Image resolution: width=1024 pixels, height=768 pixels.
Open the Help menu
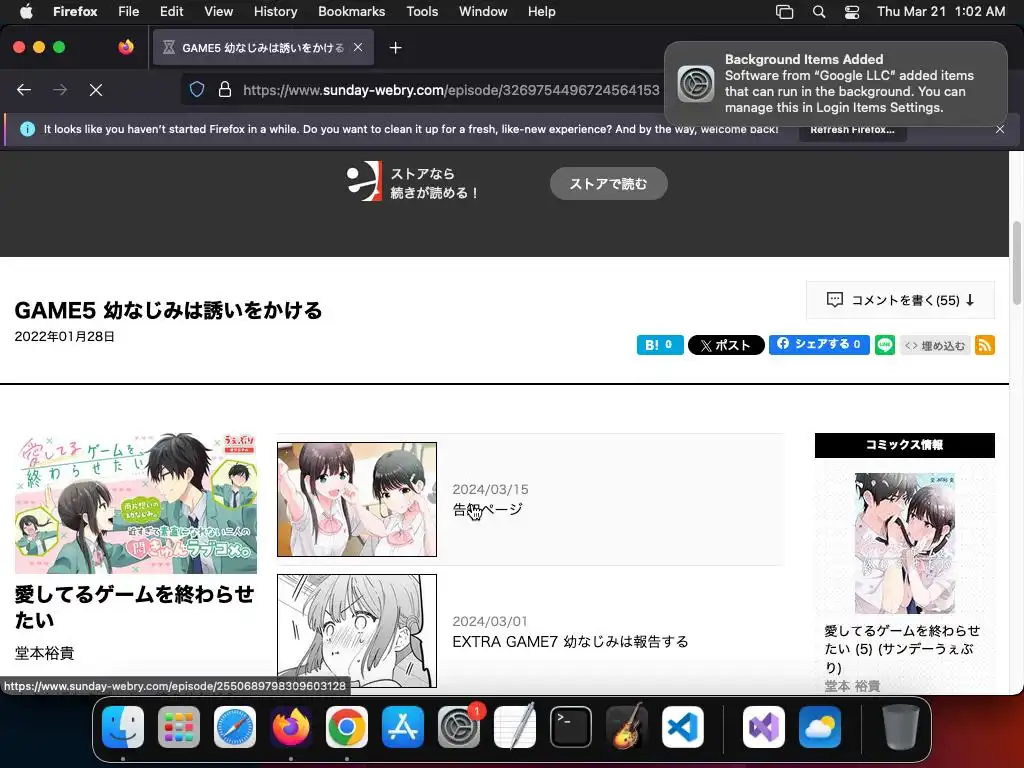pyautogui.click(x=541, y=11)
